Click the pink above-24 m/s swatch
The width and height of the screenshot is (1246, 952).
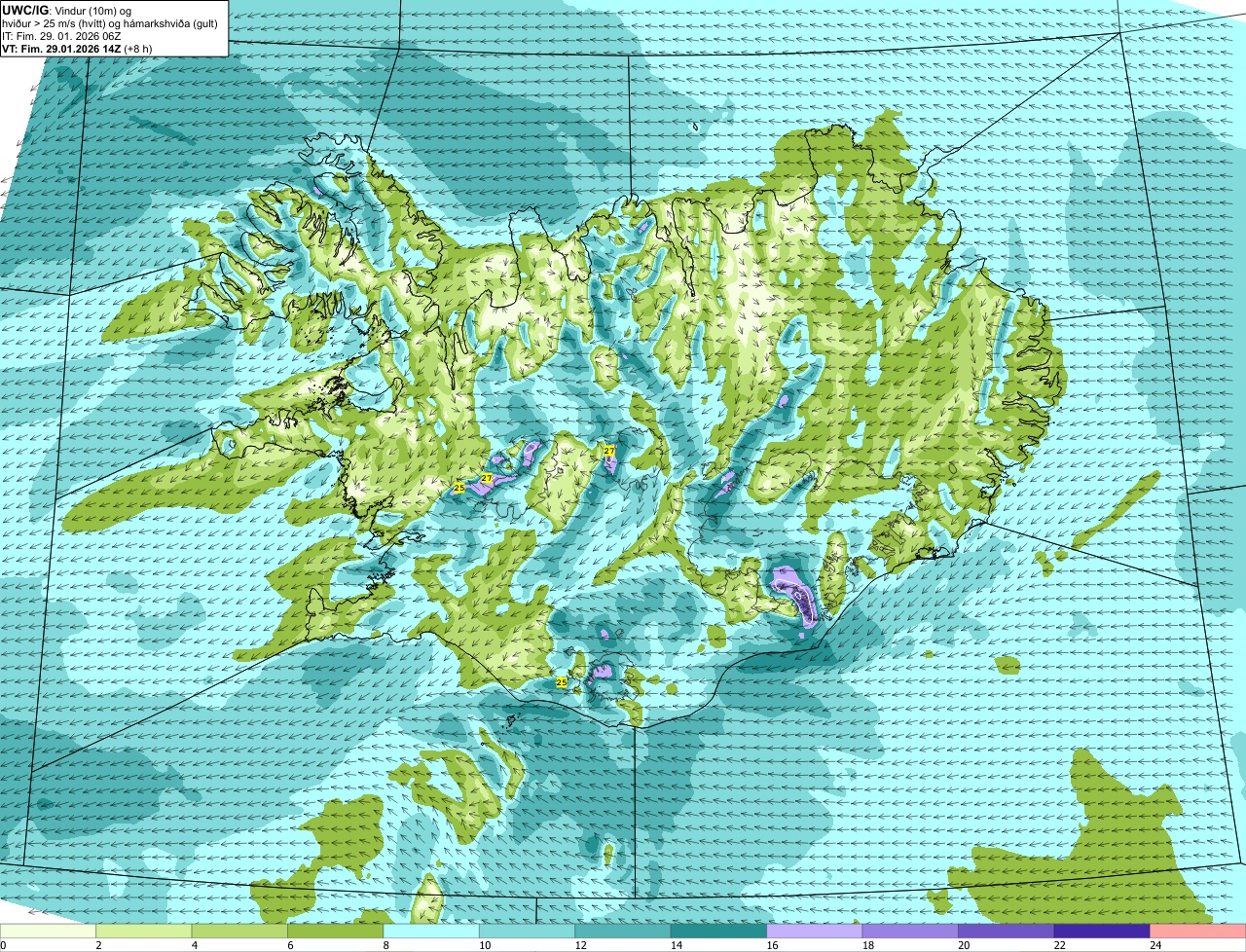point(1197,931)
